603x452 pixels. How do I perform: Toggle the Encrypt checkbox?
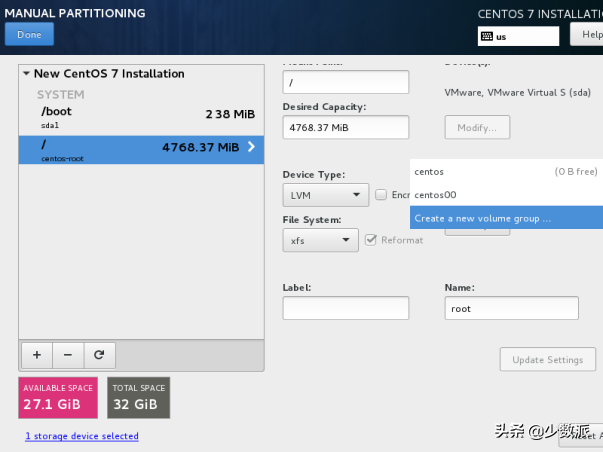coord(381,194)
